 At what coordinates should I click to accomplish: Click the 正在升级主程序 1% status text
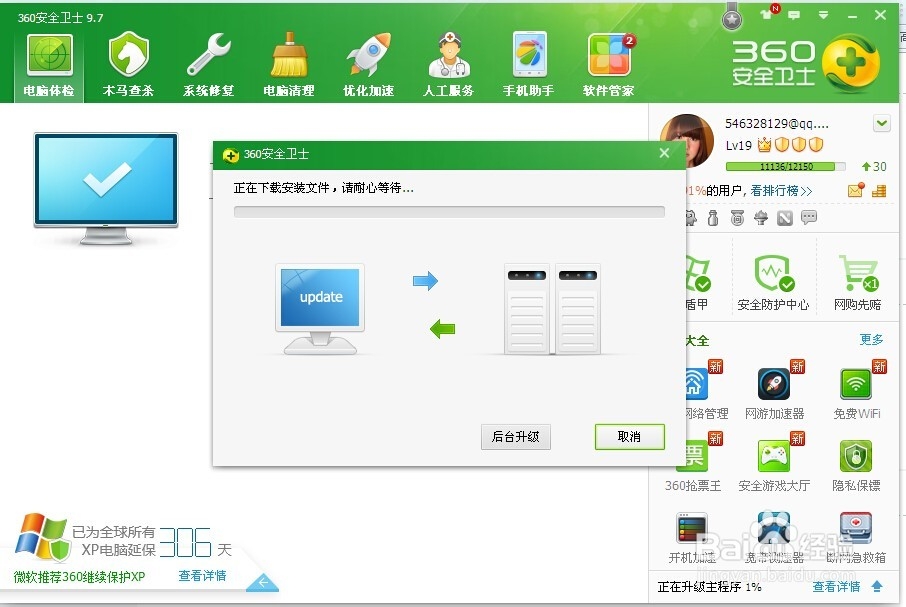point(710,587)
